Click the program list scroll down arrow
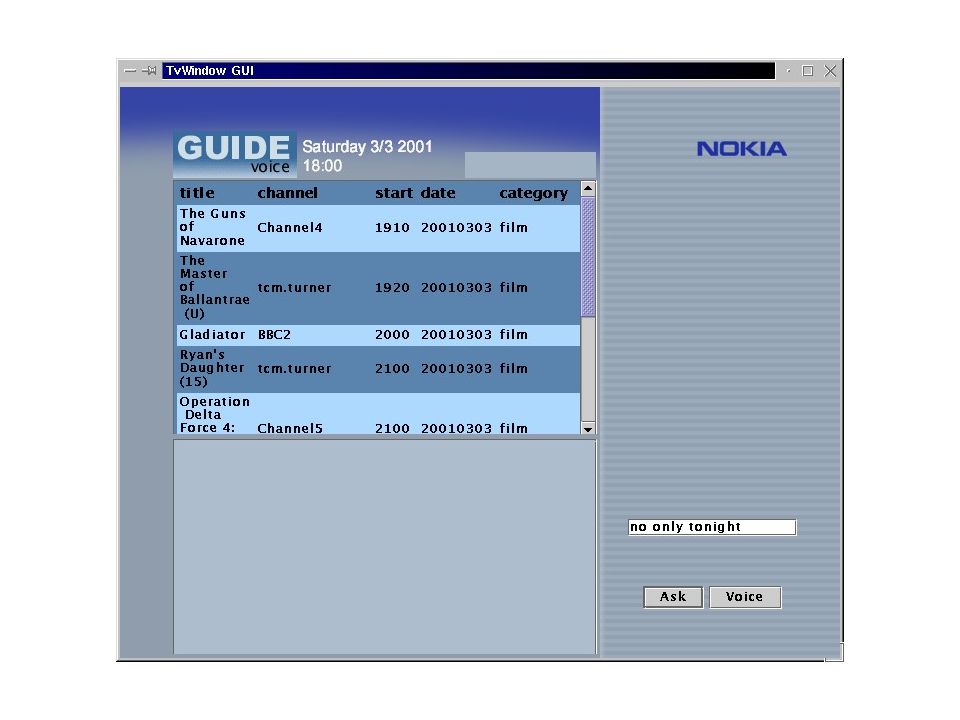This screenshot has width=960, height=720. tap(588, 429)
